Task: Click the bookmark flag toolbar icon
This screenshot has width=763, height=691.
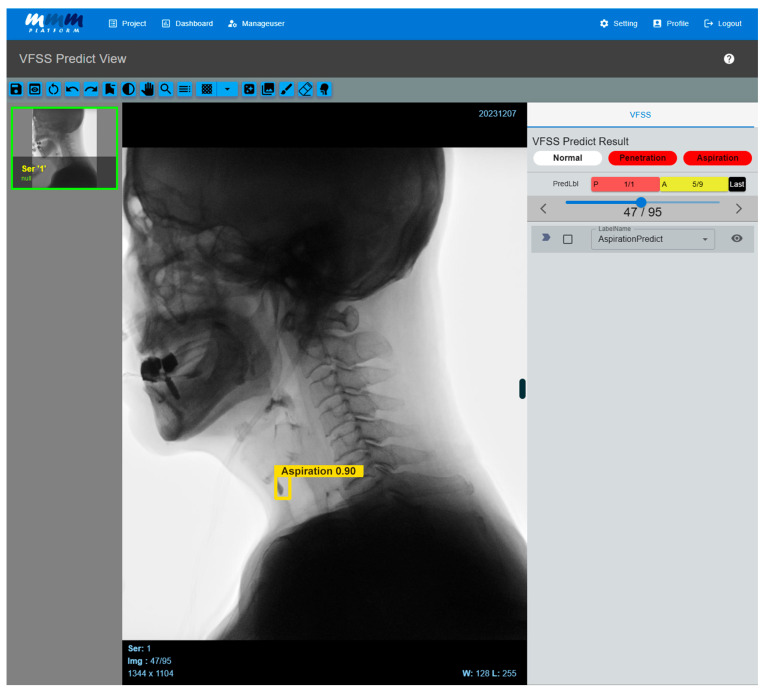Action: [x=110, y=89]
